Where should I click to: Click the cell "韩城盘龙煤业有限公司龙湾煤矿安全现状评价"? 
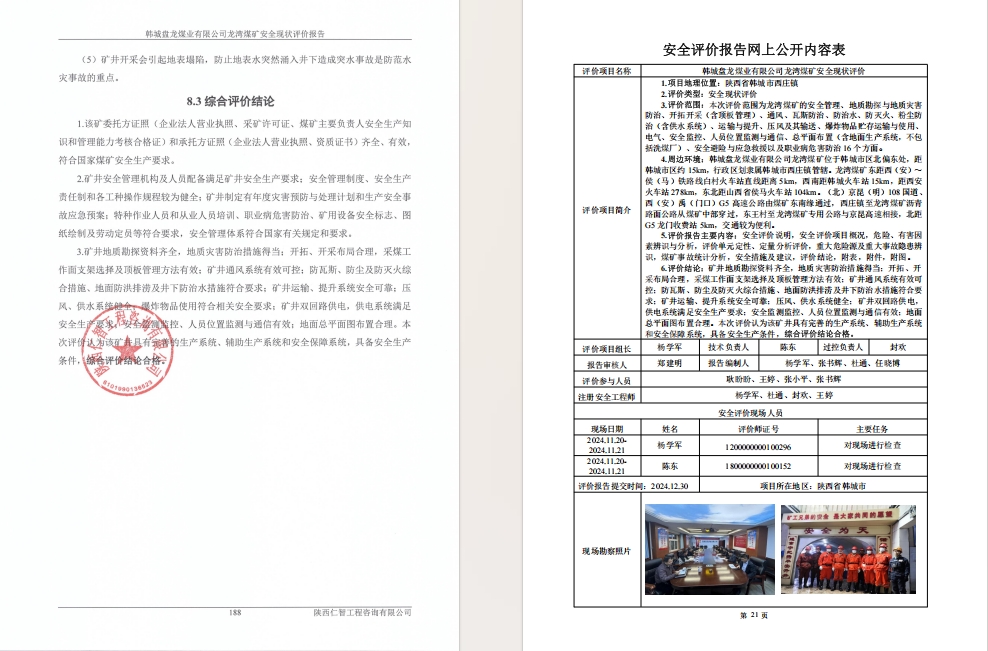(784, 71)
